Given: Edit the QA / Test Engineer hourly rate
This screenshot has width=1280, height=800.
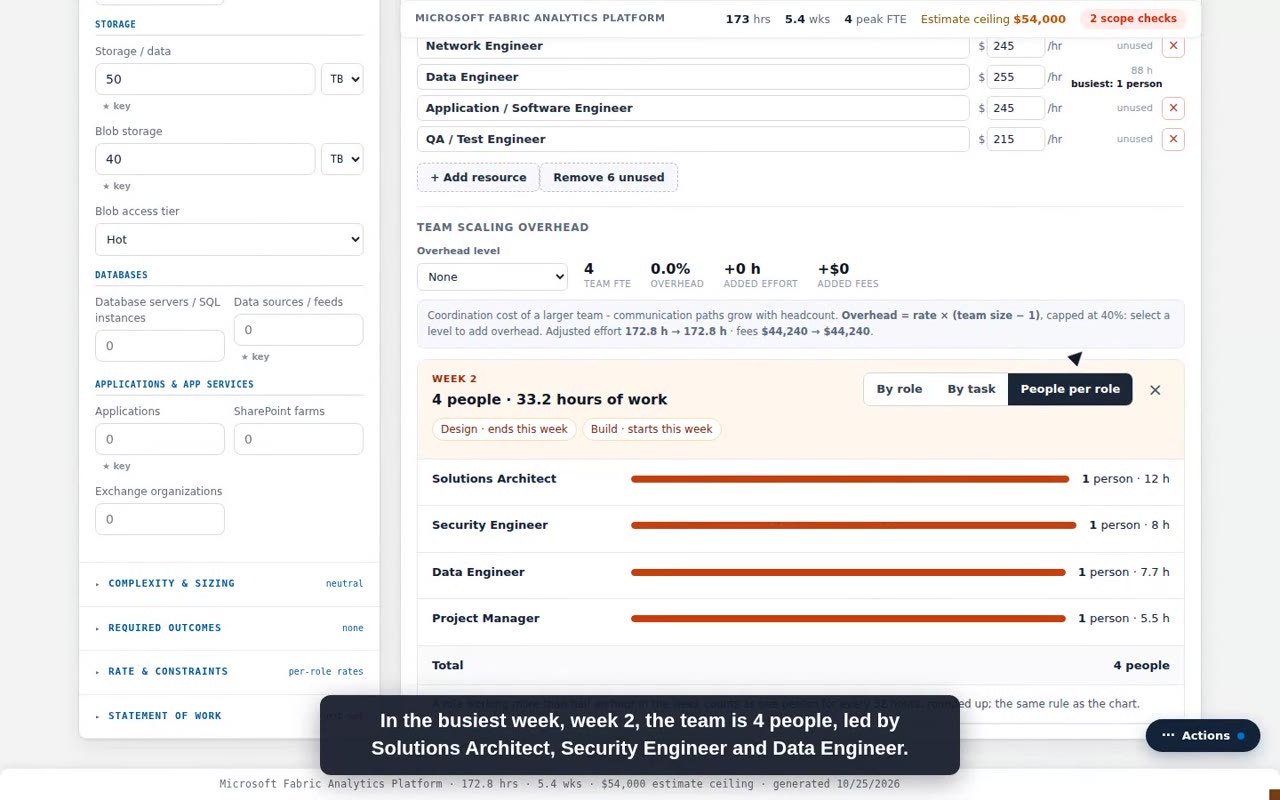Looking at the screenshot, I should [x=1015, y=139].
